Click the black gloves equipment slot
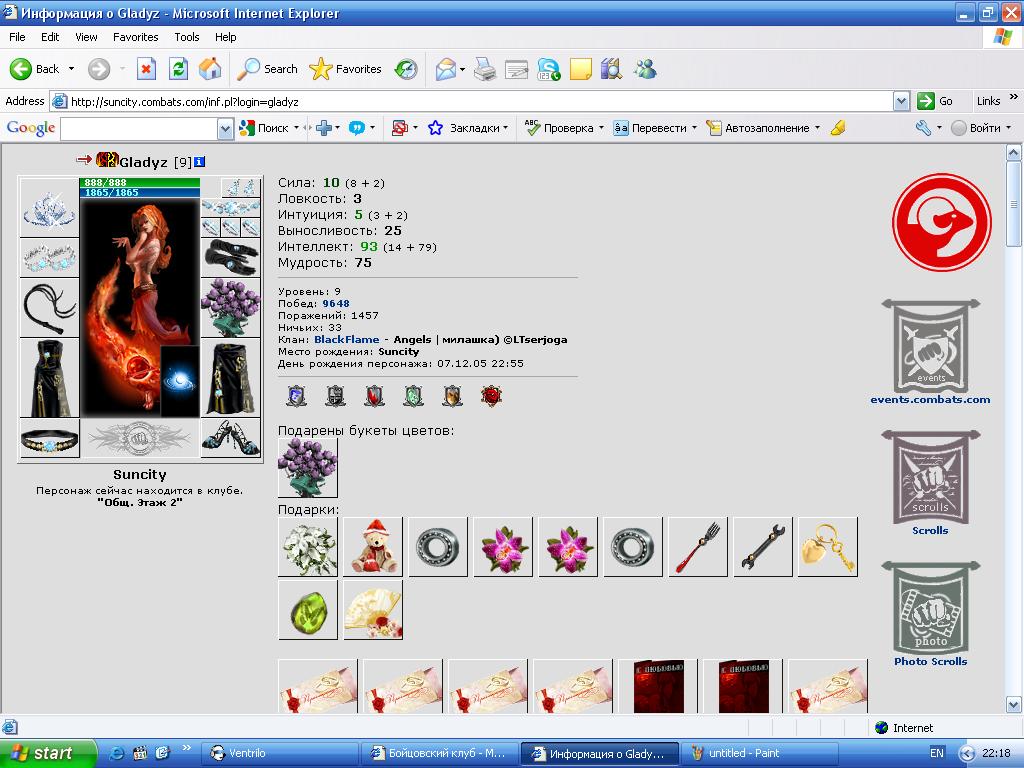The image size is (1024, 768). tap(230, 257)
